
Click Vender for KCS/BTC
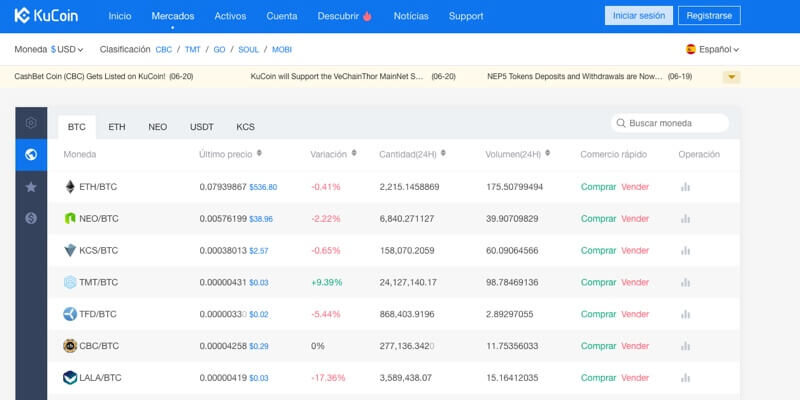tap(635, 251)
